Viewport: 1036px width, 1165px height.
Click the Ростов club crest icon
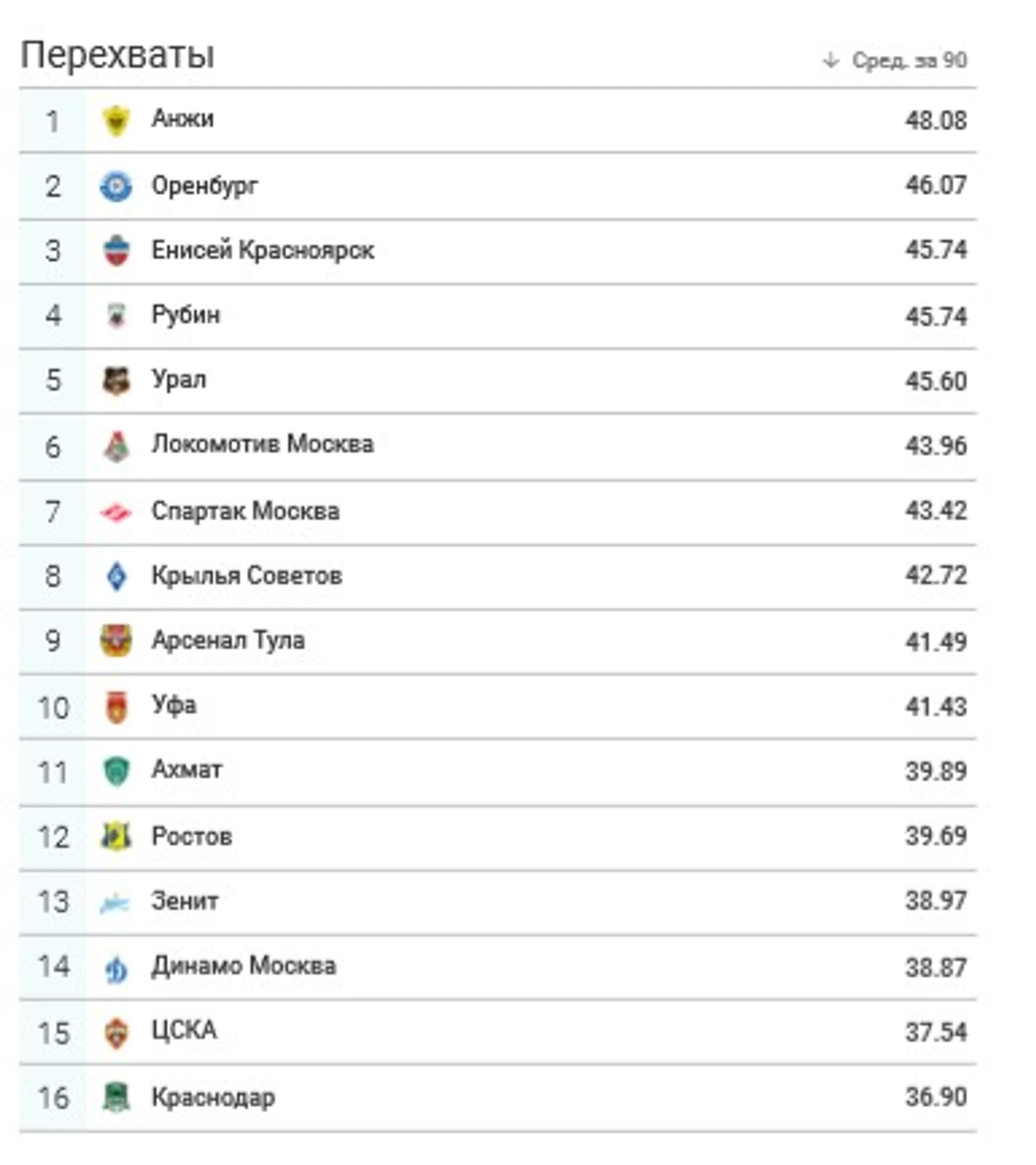coord(116,837)
